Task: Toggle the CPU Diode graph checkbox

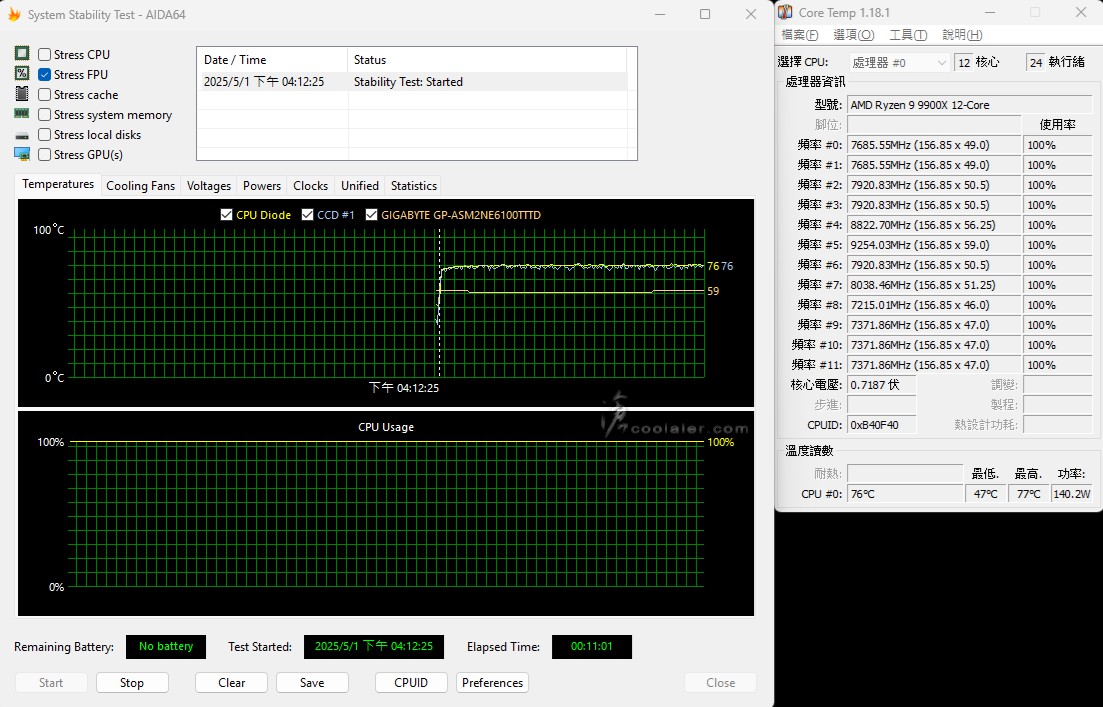Action: (226, 215)
